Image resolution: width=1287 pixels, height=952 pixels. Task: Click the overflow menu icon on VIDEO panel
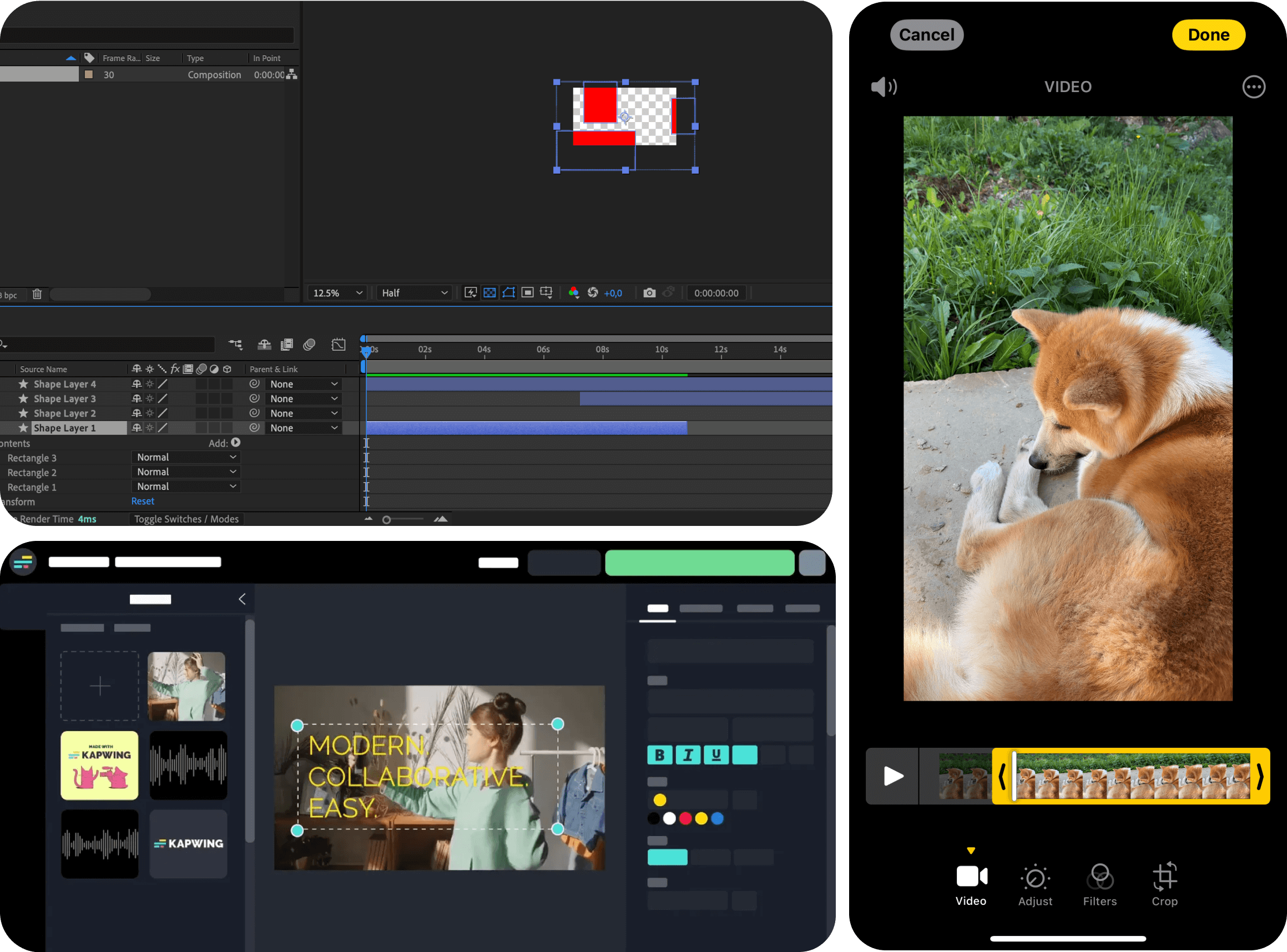[x=1254, y=87]
